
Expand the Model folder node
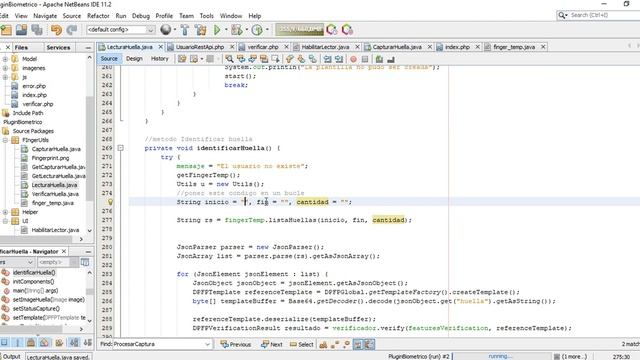pos(5,59)
